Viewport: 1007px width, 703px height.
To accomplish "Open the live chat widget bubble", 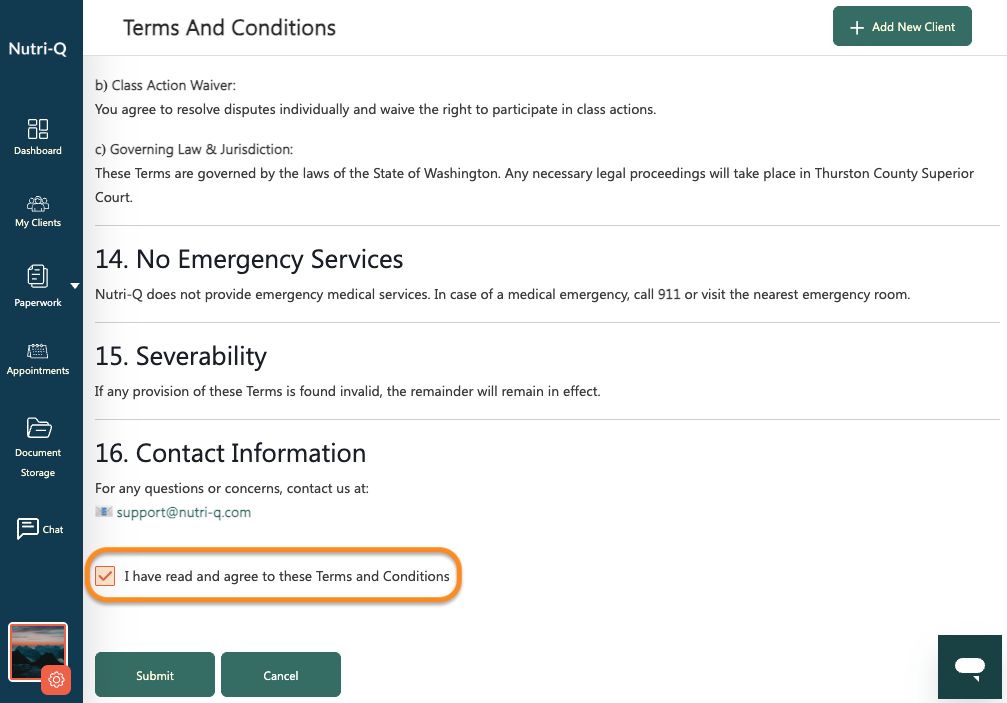I will point(970,667).
